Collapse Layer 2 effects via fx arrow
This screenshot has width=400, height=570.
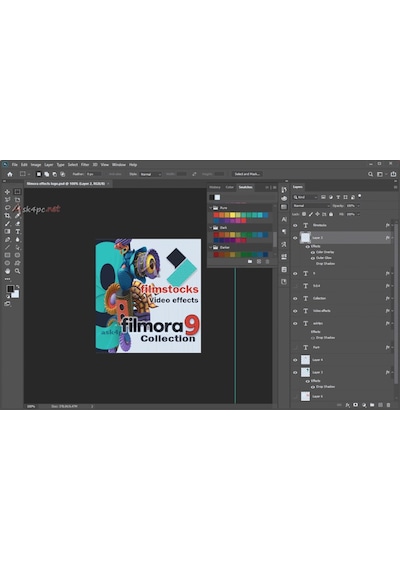coord(392,238)
